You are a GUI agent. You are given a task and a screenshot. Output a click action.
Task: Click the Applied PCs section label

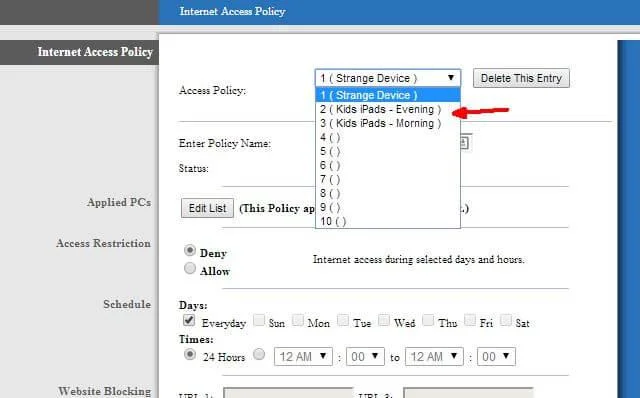pyautogui.click(x=119, y=202)
